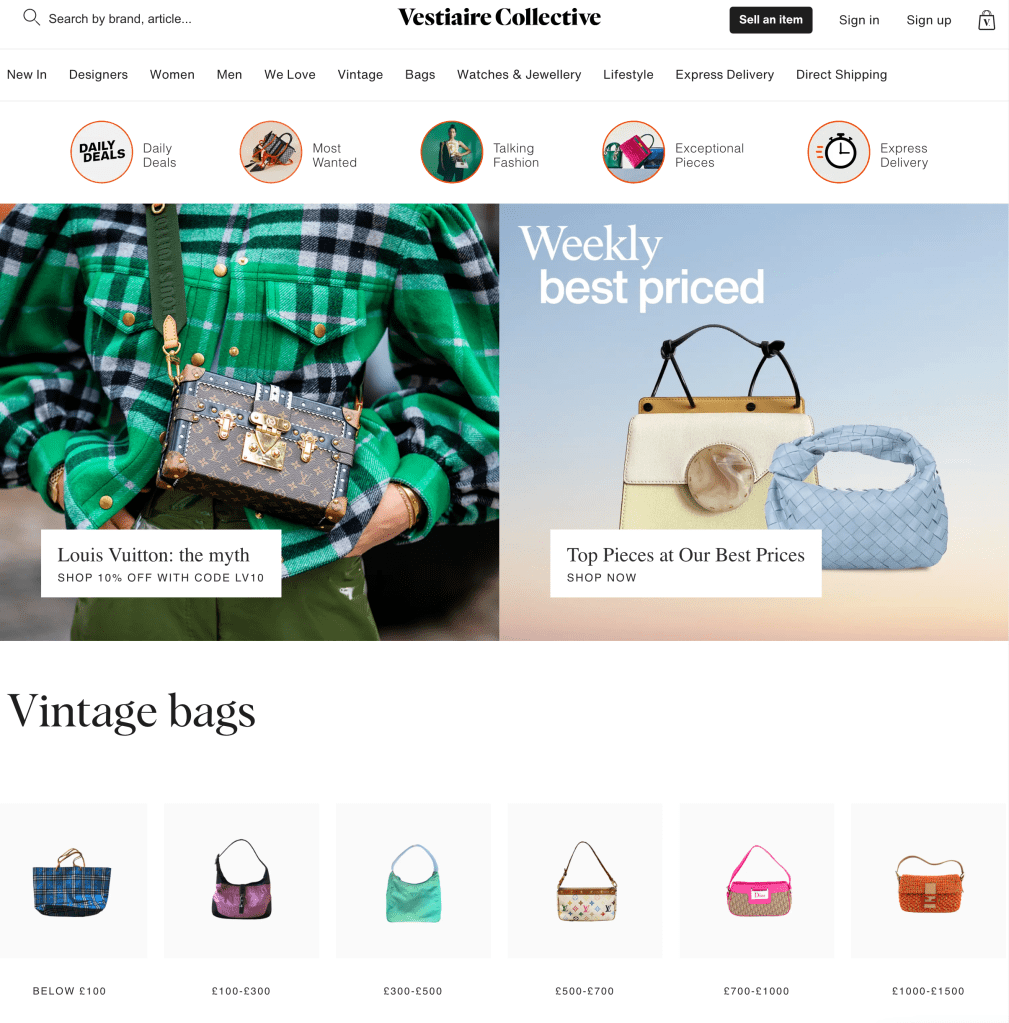Click the Express Delivery stopwatch icon

pos(839,152)
